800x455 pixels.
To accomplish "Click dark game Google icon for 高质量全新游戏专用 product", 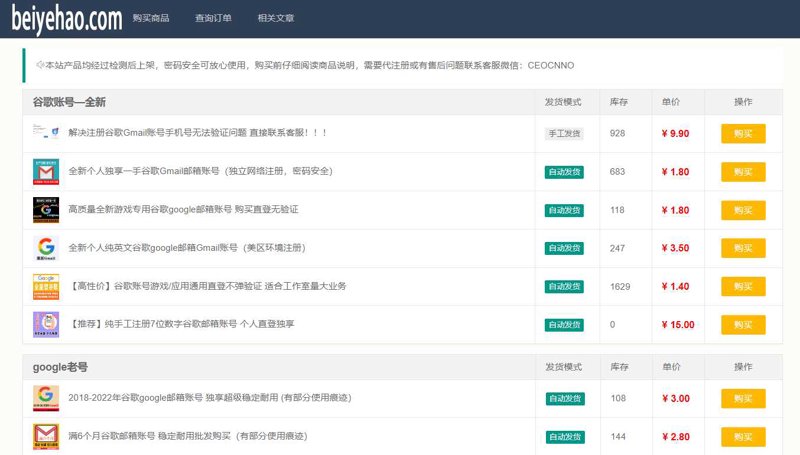I will (x=46, y=210).
